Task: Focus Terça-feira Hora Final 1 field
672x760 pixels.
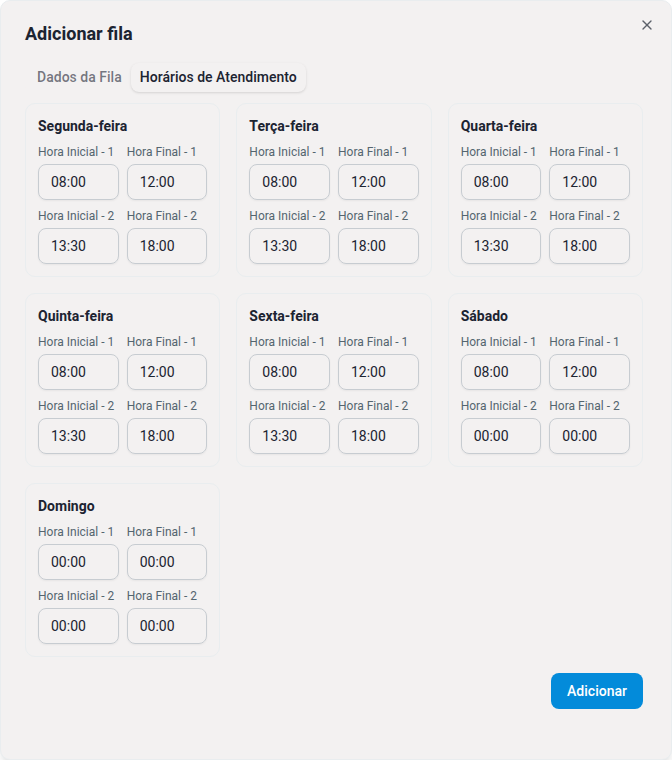Action: (378, 182)
